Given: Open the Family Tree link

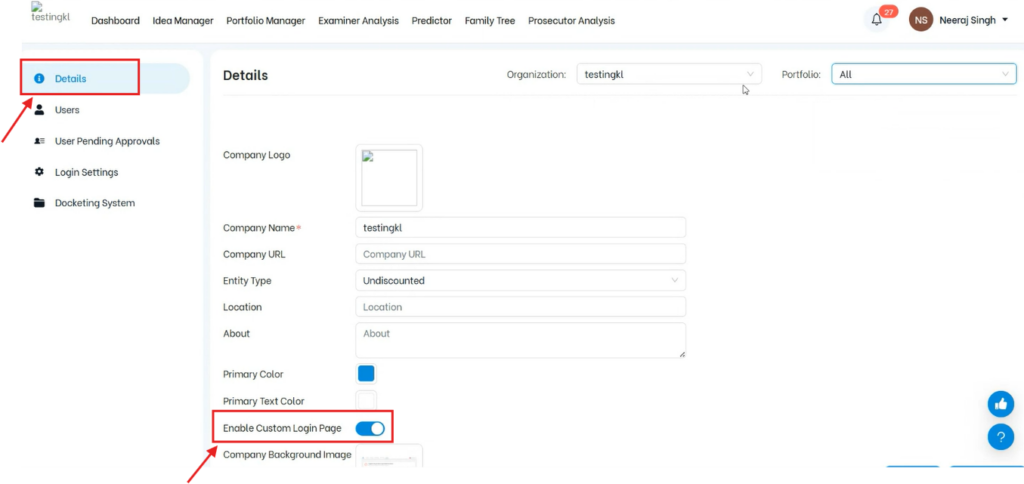Looking at the screenshot, I should (490, 20).
